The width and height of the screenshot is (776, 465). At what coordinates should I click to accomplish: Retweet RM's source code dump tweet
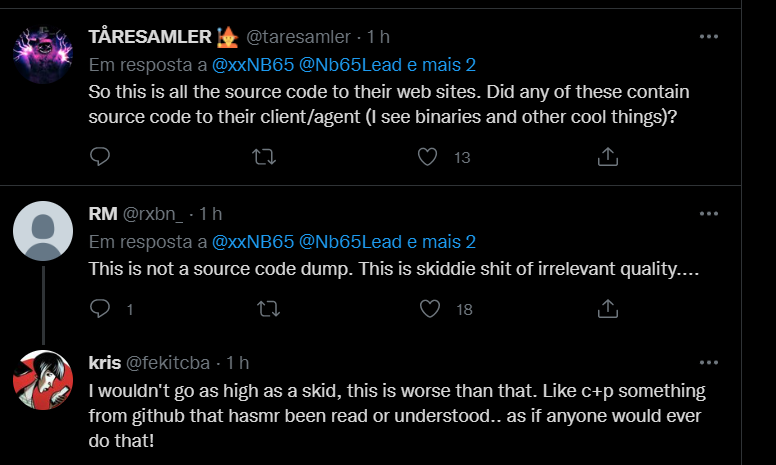tap(265, 309)
